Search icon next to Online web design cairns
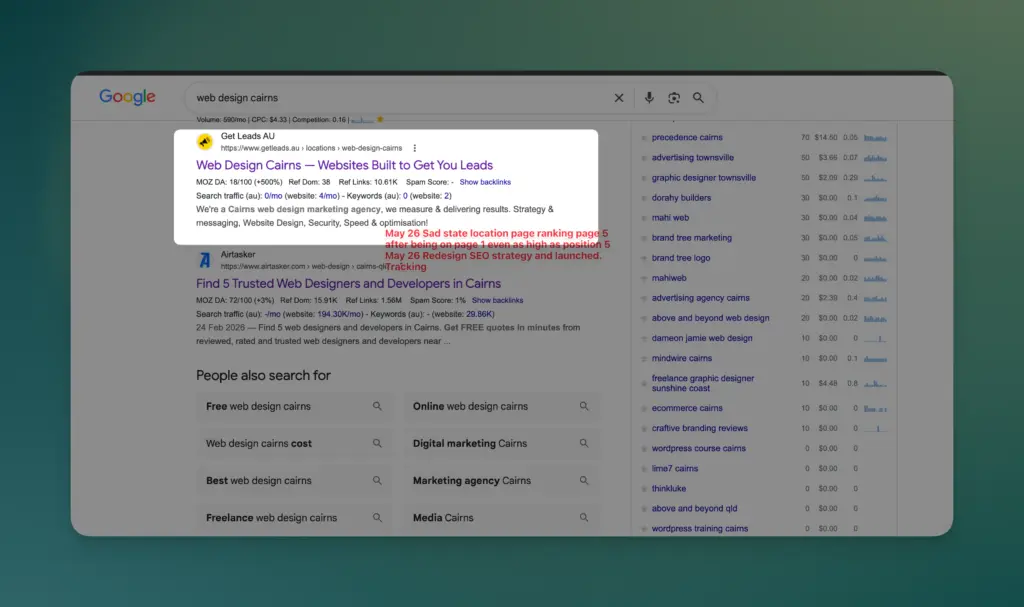1024x607 pixels. pos(584,406)
